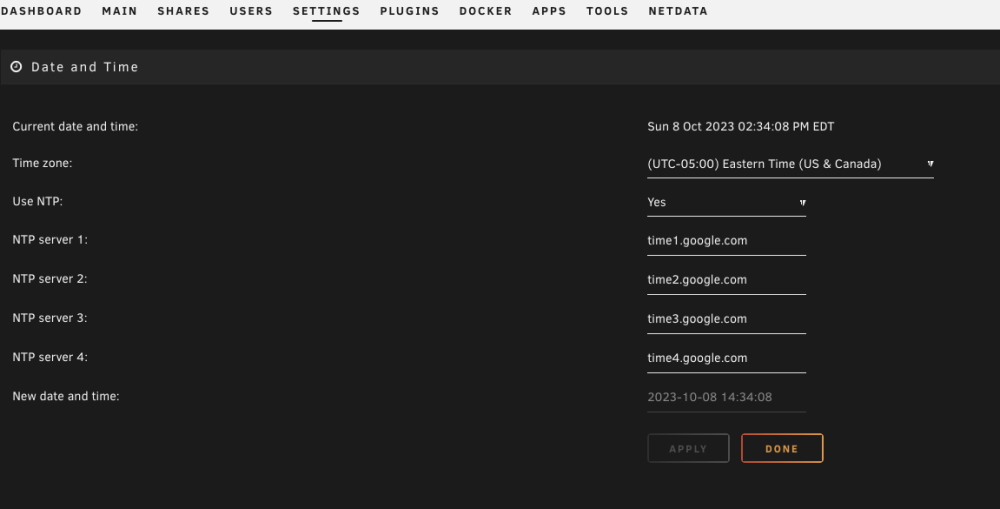
Task: Click the 'NTP server 4:' label
Action: pyautogui.click(x=50, y=357)
